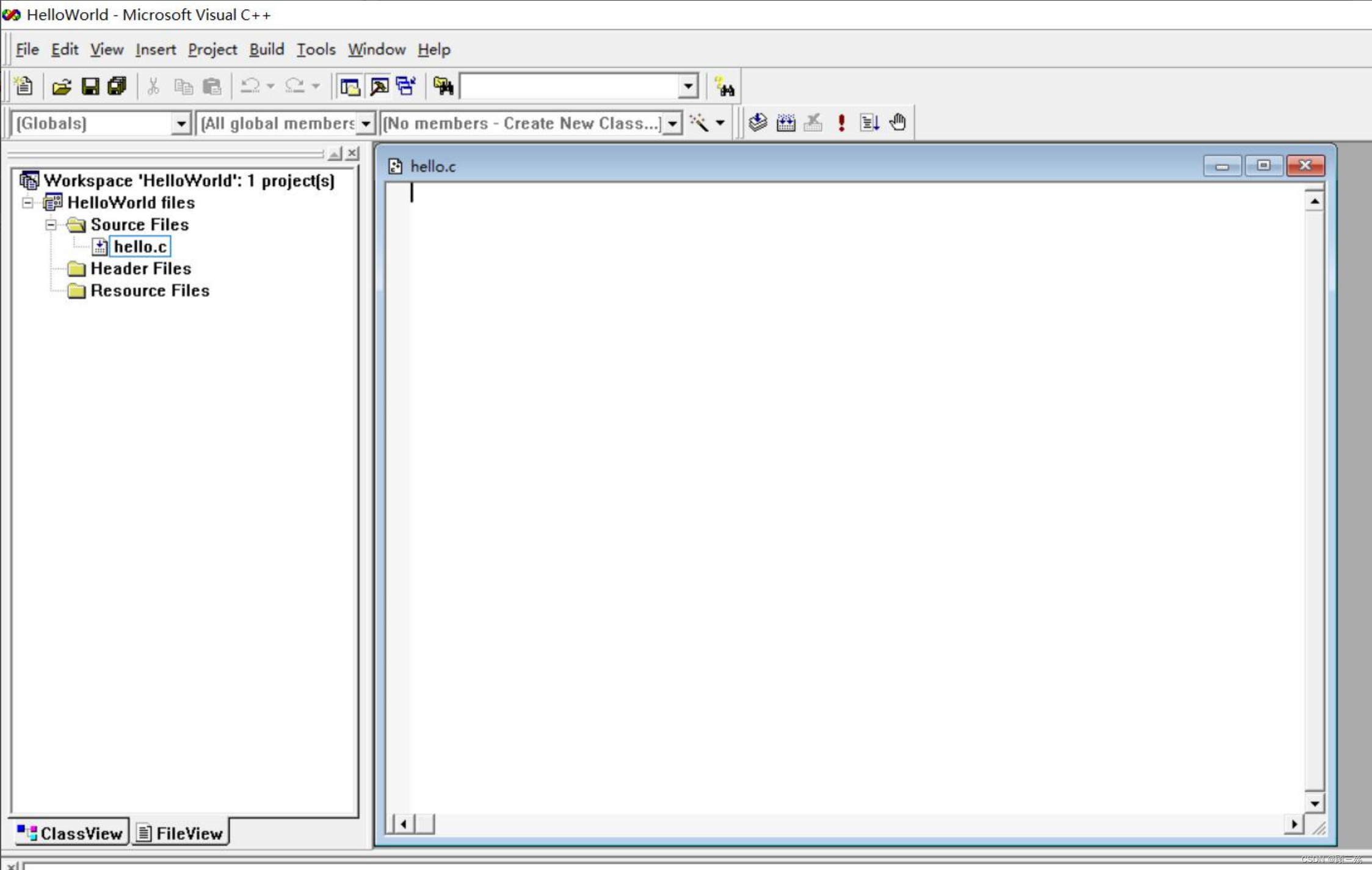This screenshot has height=870, width=1372.
Task: Click the New Text File toolbar icon
Action: (x=24, y=87)
